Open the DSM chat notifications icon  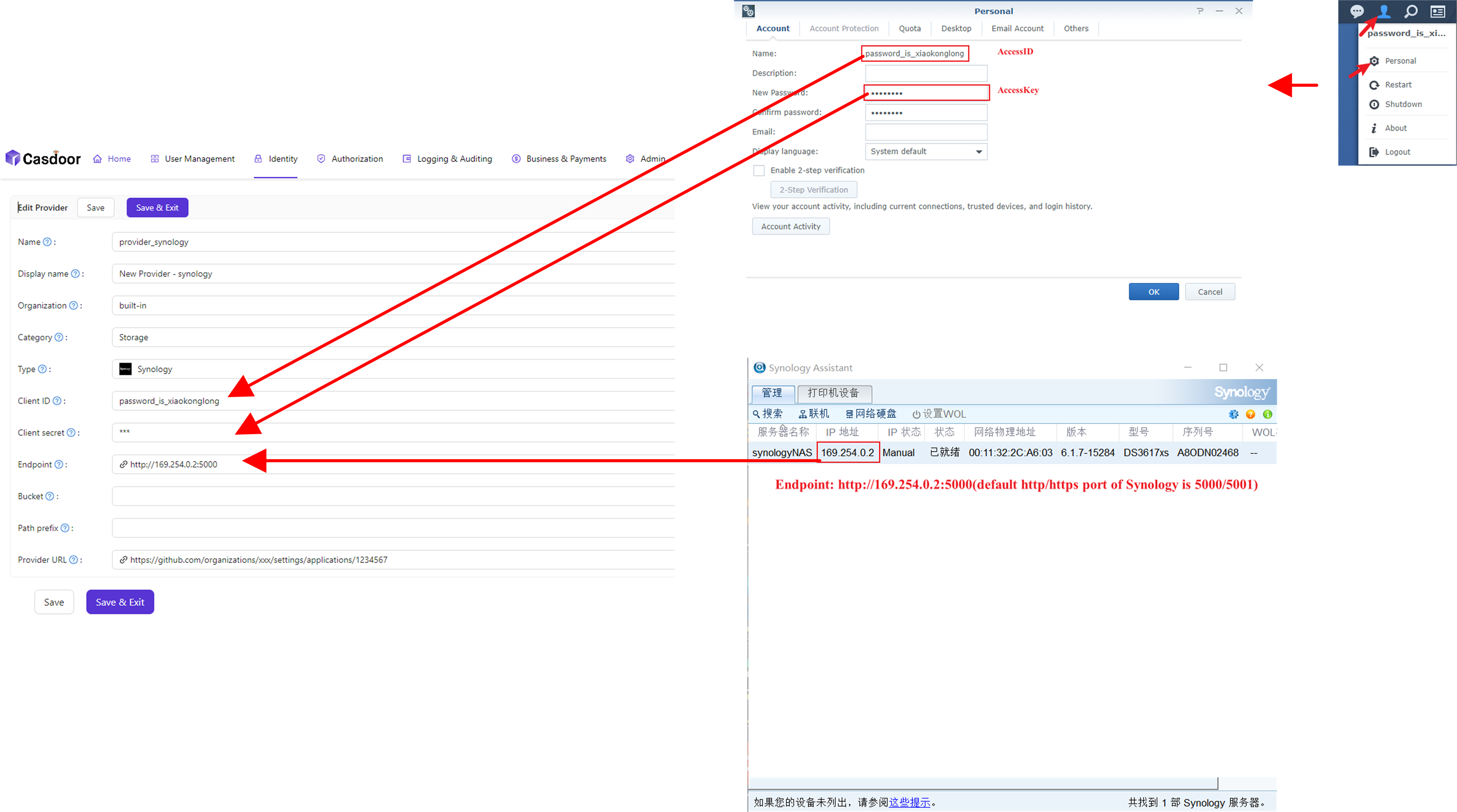[1358, 11]
